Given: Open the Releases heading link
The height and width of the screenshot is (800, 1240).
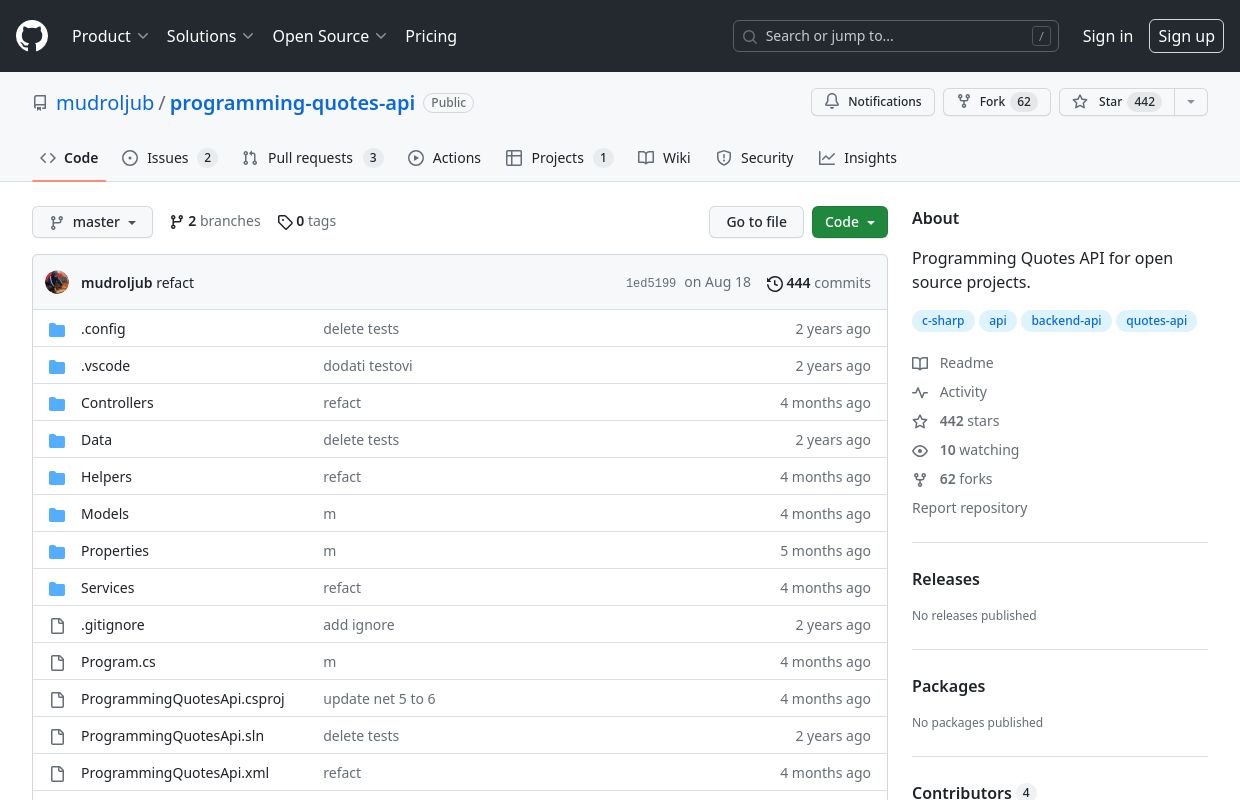Looking at the screenshot, I should [x=946, y=579].
